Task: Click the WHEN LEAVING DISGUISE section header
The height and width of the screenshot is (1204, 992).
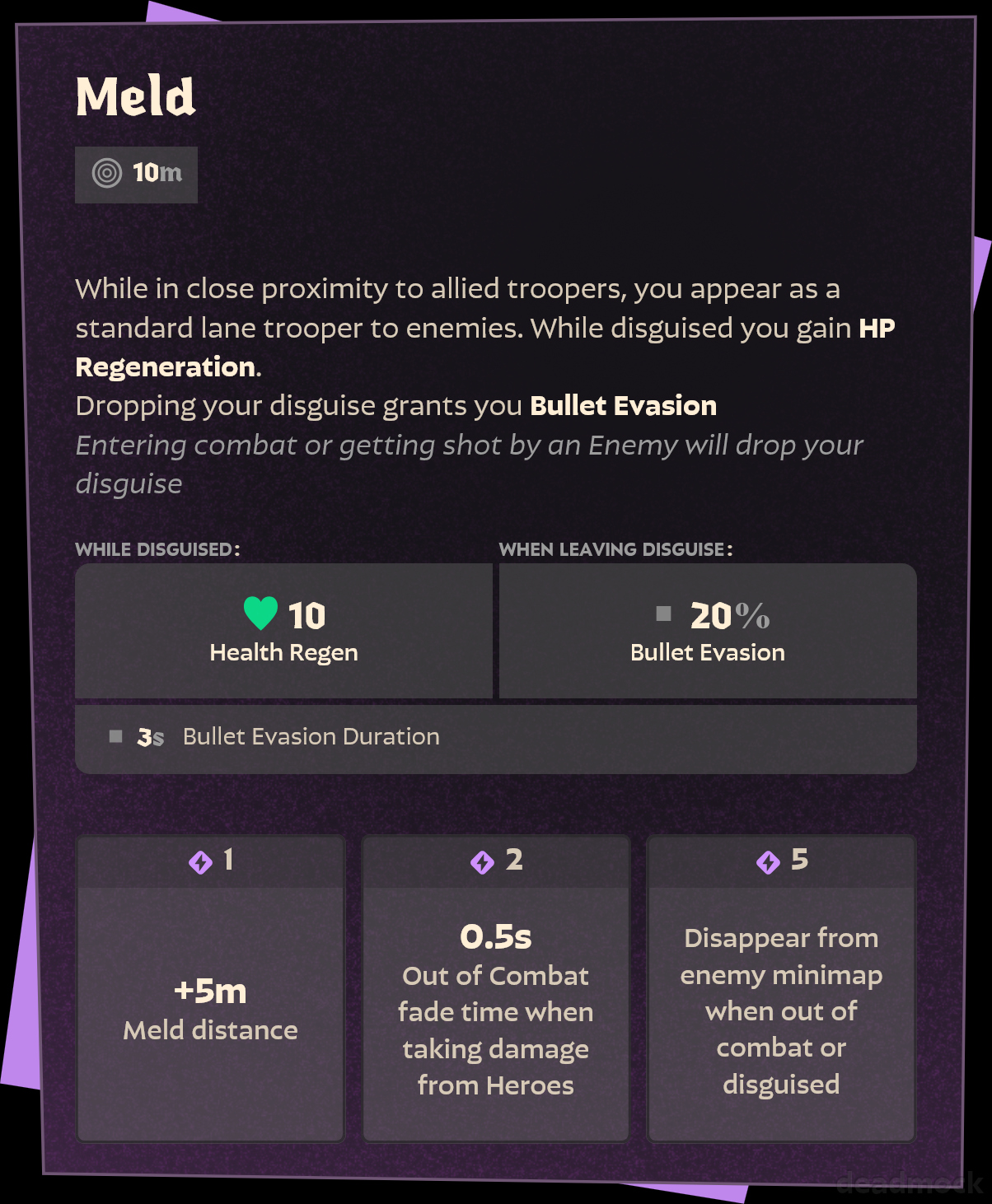Action: pos(615,549)
